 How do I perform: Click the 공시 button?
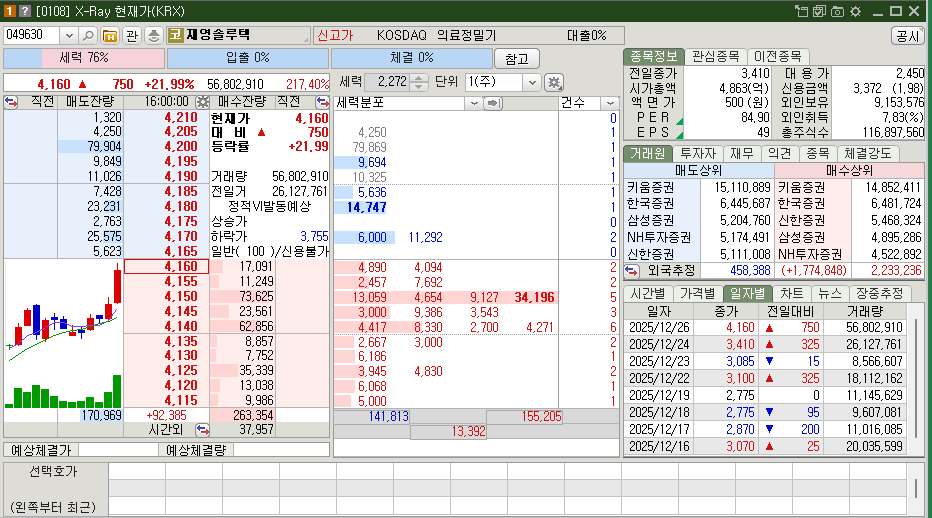click(908, 36)
